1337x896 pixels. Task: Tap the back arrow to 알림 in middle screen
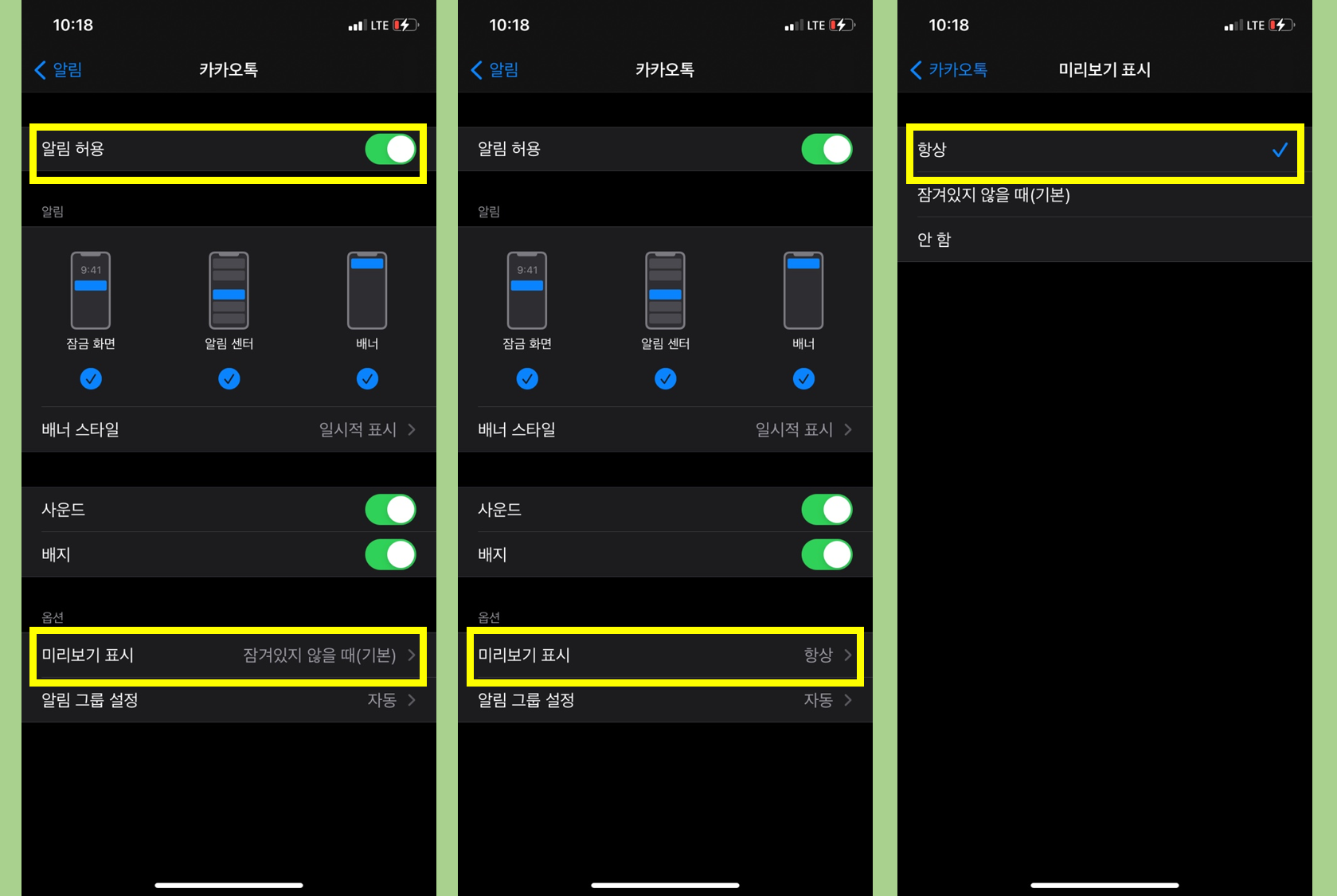tap(476, 70)
